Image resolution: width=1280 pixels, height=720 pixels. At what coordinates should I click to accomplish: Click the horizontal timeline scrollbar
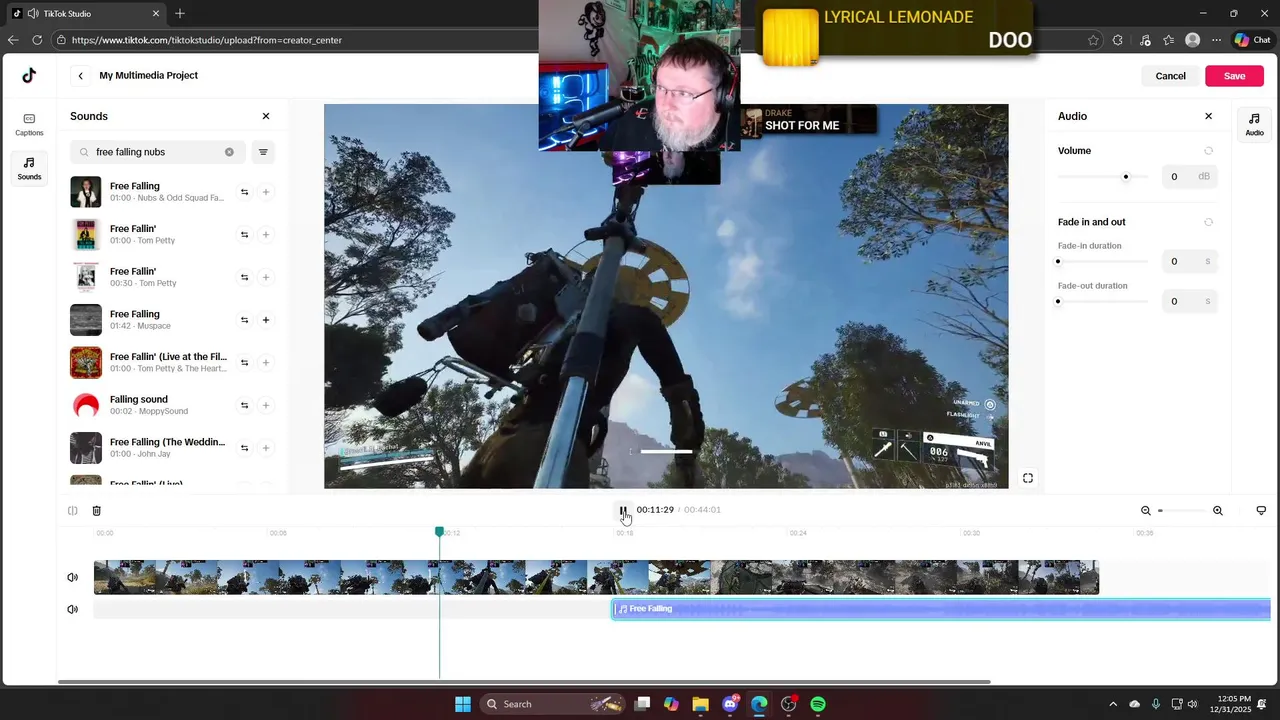coord(524,682)
